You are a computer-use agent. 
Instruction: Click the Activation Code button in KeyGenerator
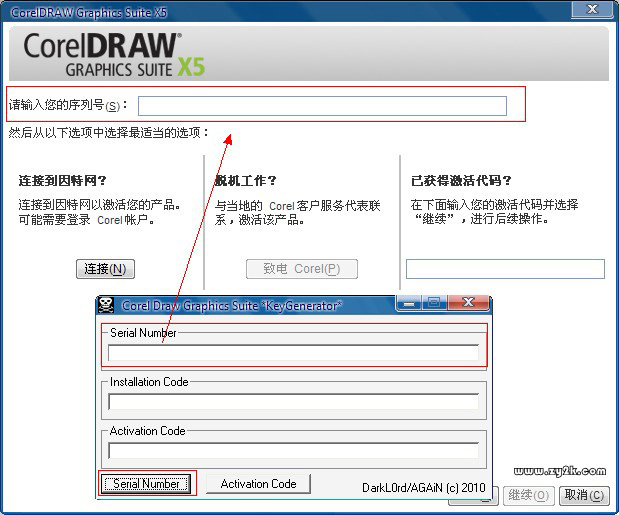click(259, 484)
